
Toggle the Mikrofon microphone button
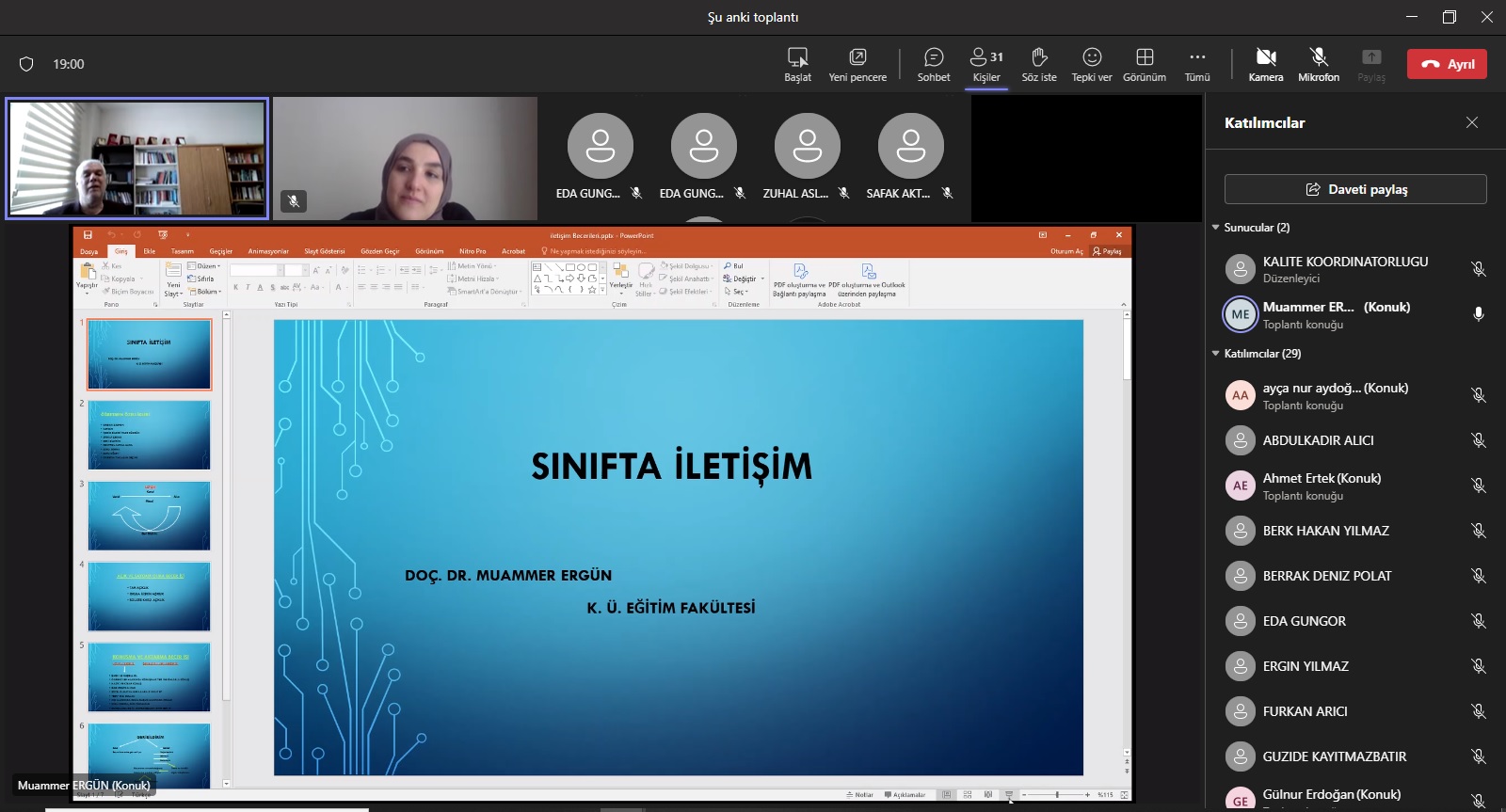click(x=1319, y=64)
